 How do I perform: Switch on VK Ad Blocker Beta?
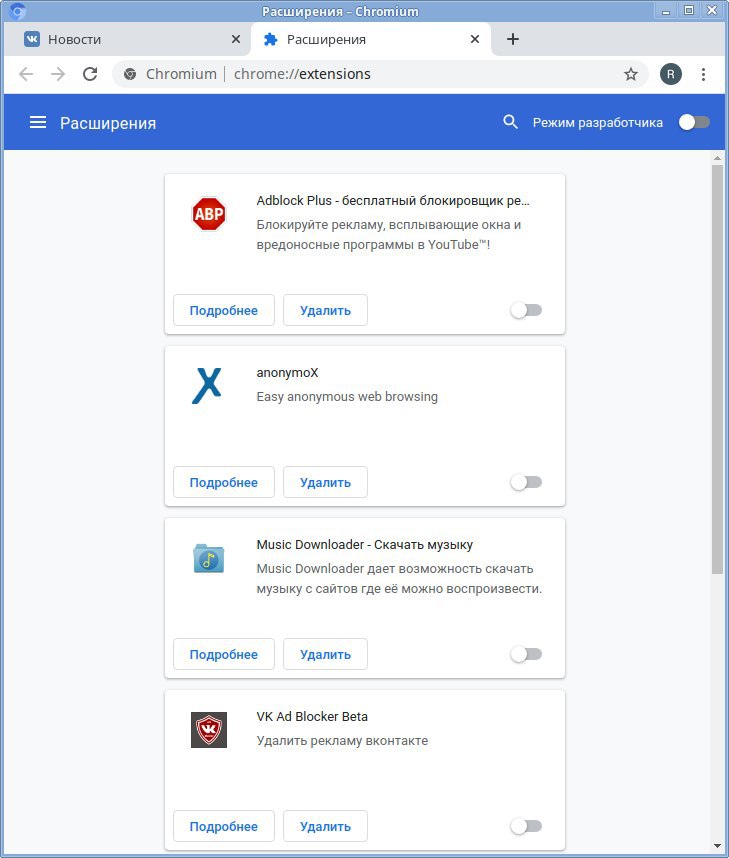pos(526,826)
